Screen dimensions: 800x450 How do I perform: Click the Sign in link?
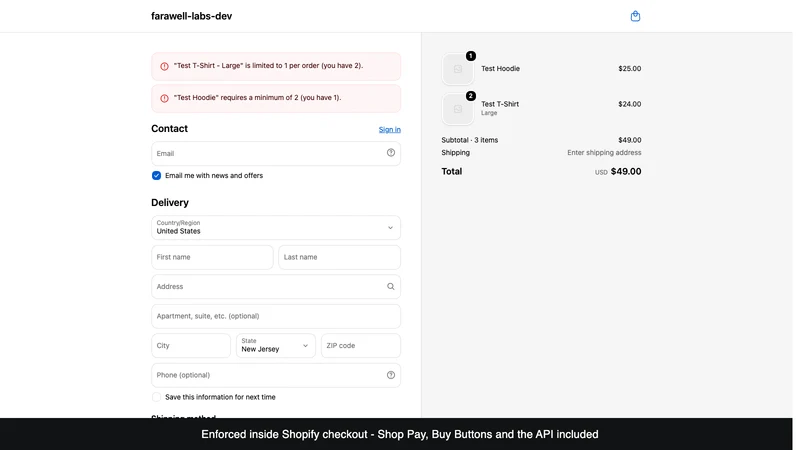pos(389,130)
